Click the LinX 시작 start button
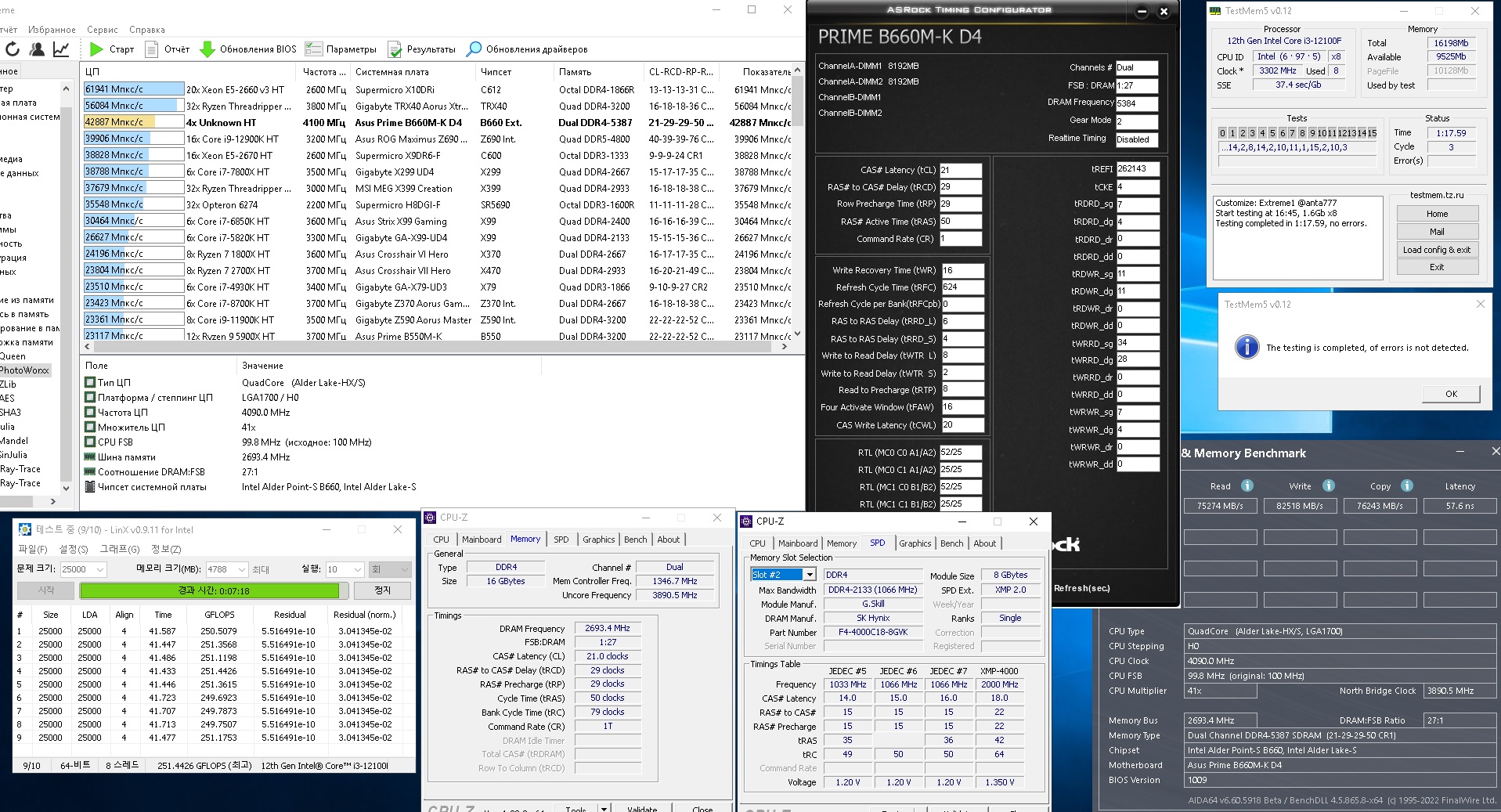The image size is (1501, 812). pos(46,590)
